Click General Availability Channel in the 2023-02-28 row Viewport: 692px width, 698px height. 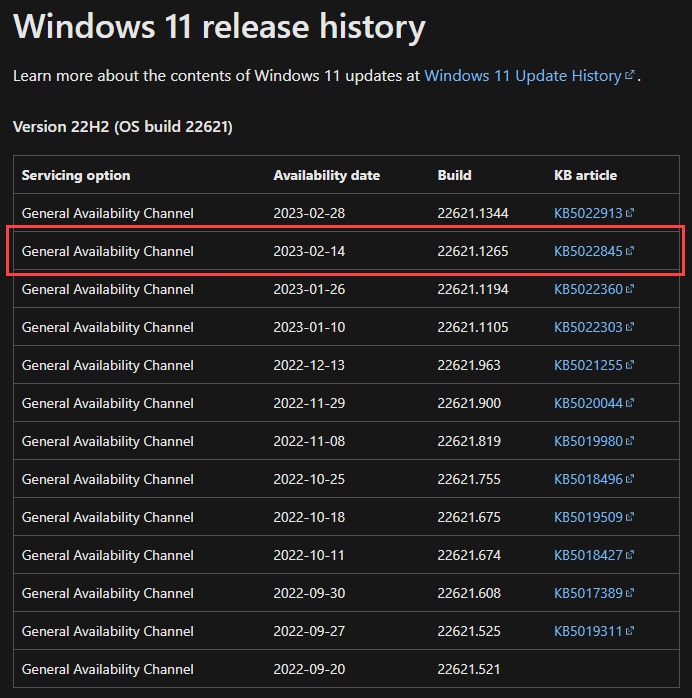click(108, 213)
